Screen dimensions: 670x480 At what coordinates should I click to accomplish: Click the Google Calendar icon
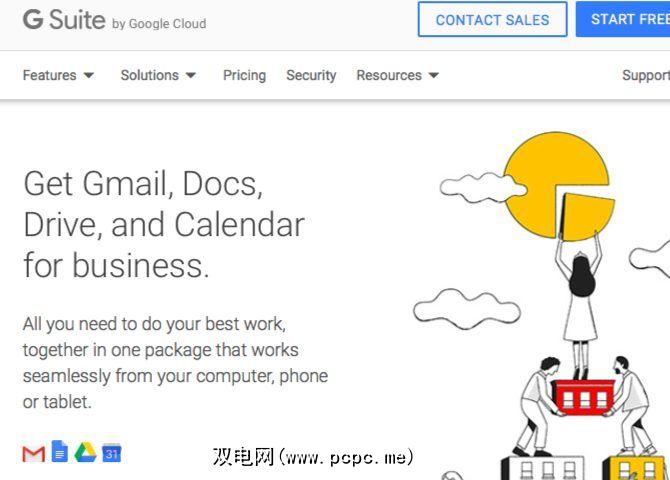click(x=112, y=453)
